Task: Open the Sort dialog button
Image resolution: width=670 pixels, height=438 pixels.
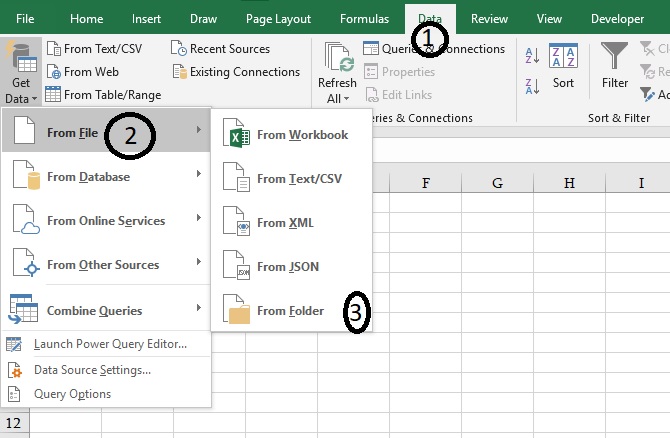Action: point(563,65)
